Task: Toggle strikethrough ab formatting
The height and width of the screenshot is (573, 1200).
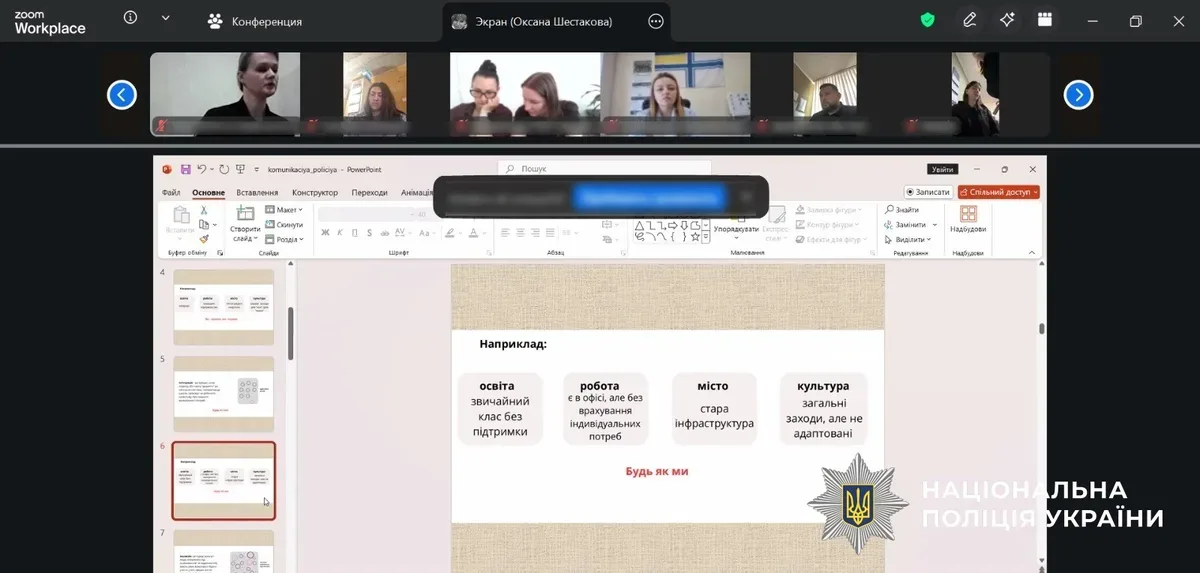Action: (x=384, y=233)
